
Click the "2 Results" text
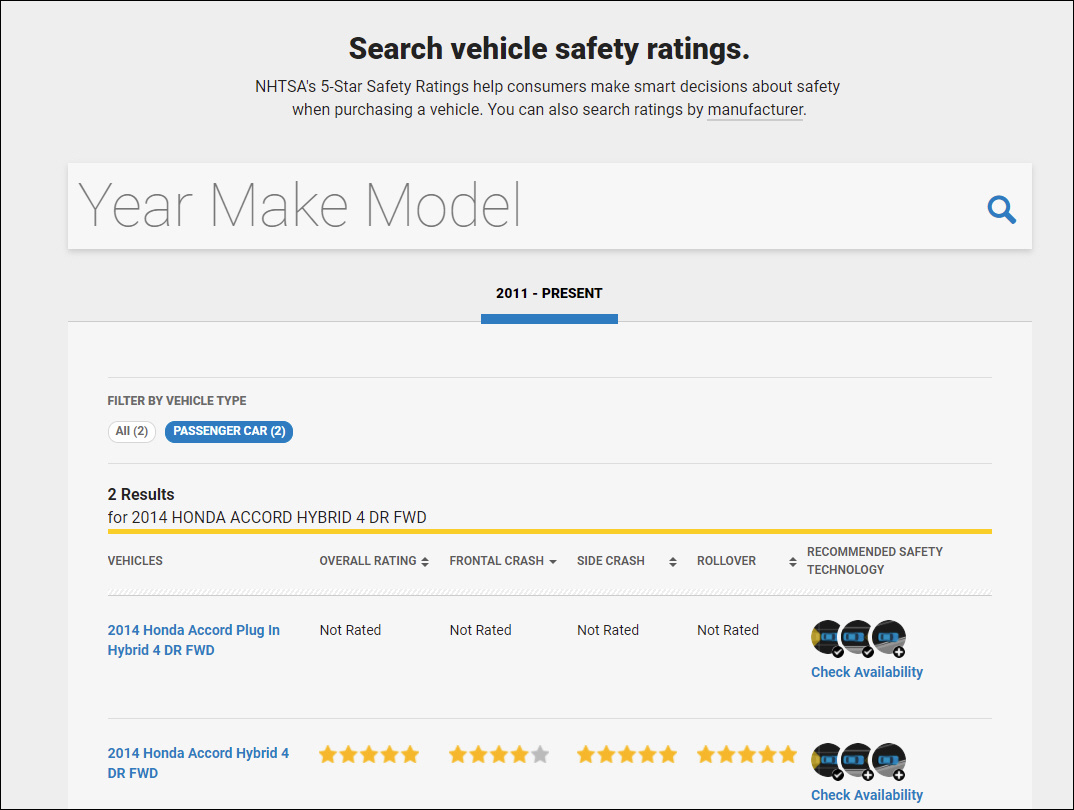click(141, 494)
